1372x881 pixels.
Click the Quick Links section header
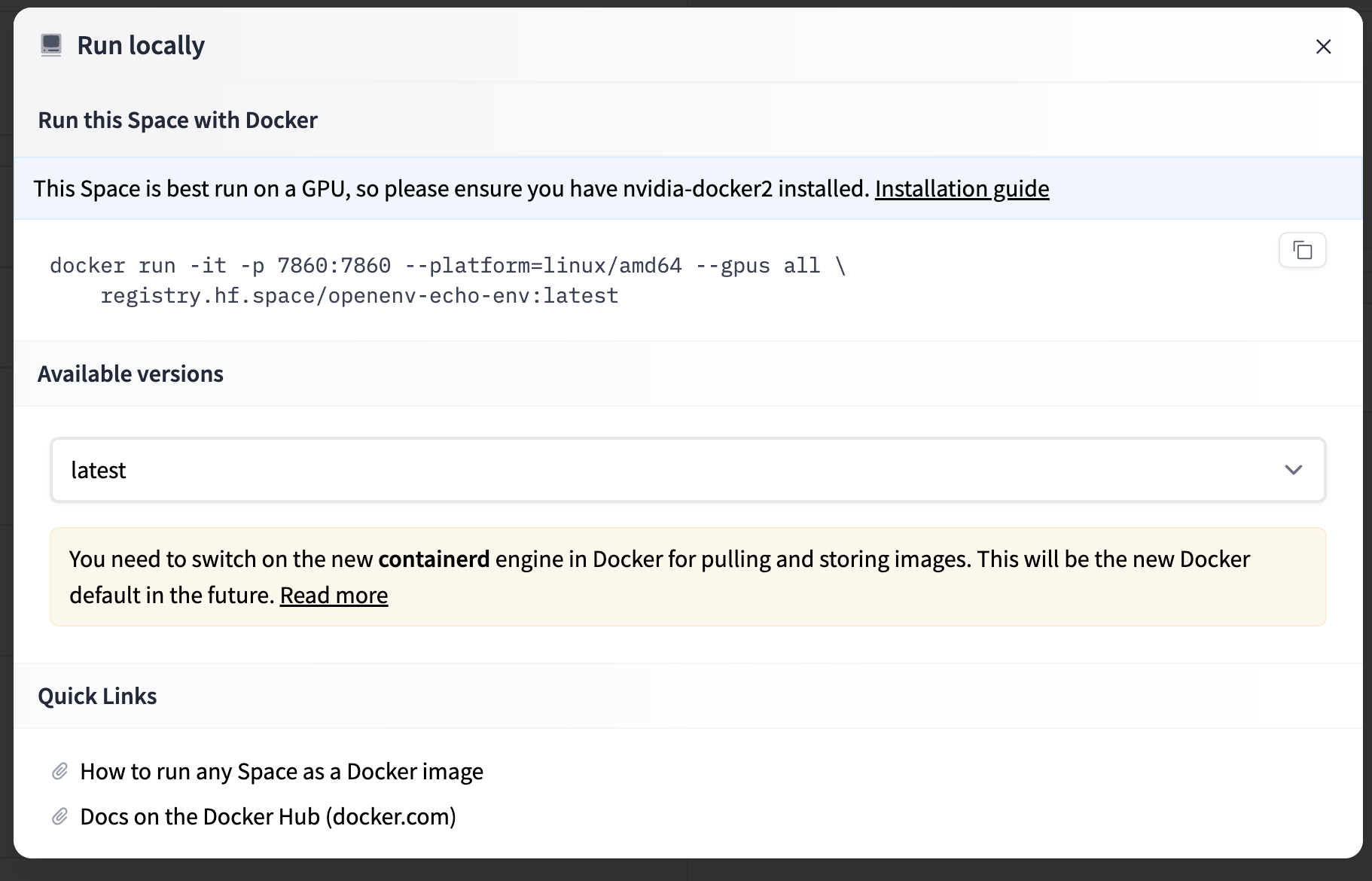97,695
